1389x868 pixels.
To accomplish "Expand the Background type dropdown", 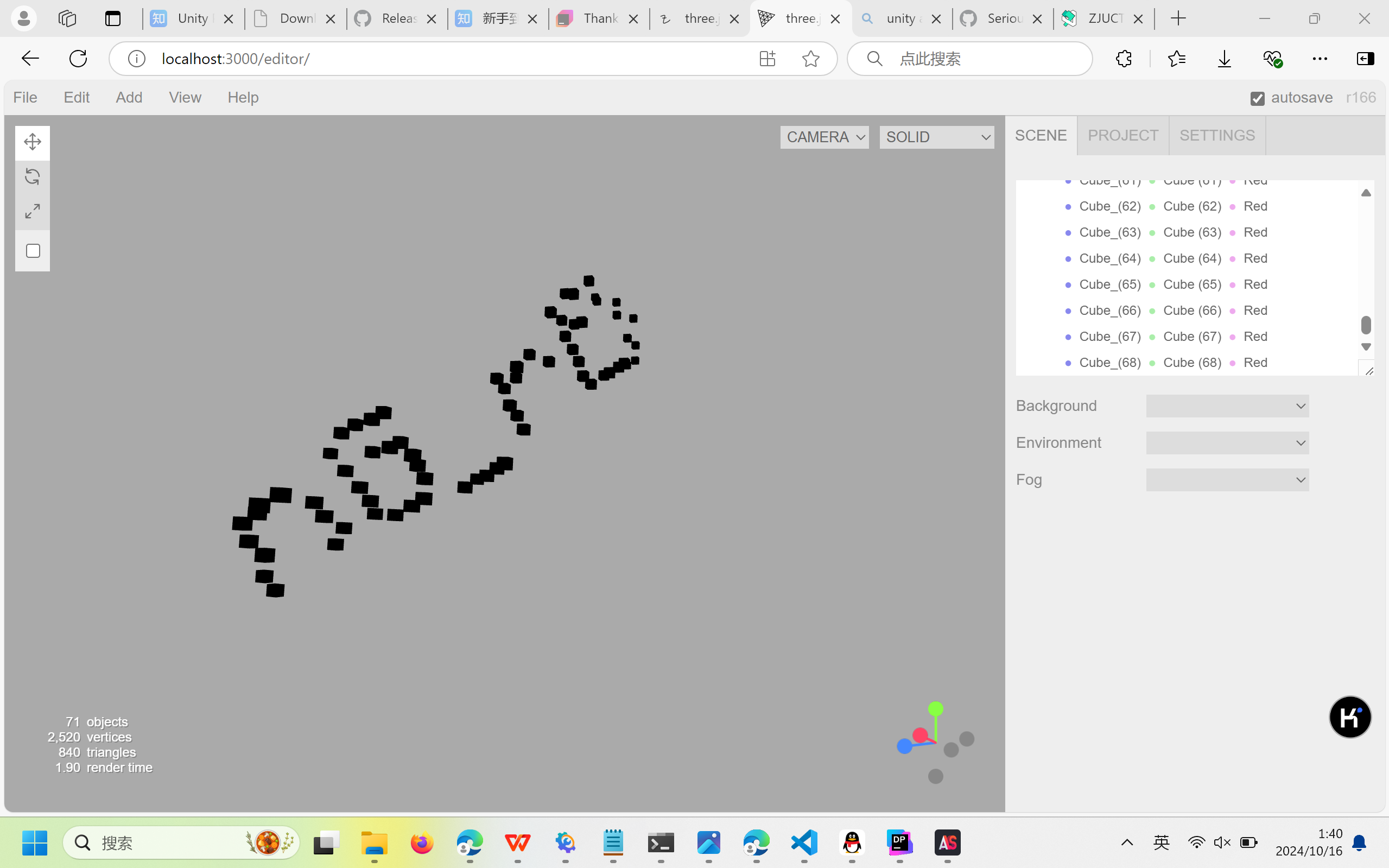I will 1227,407.
